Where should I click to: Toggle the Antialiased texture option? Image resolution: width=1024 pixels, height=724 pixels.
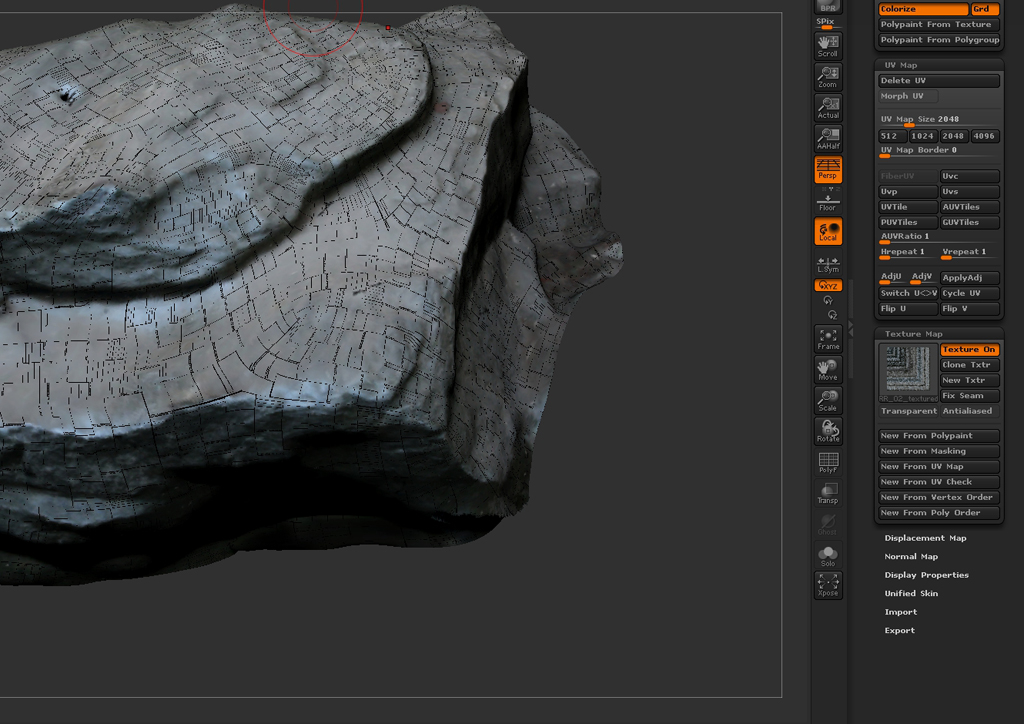969,411
